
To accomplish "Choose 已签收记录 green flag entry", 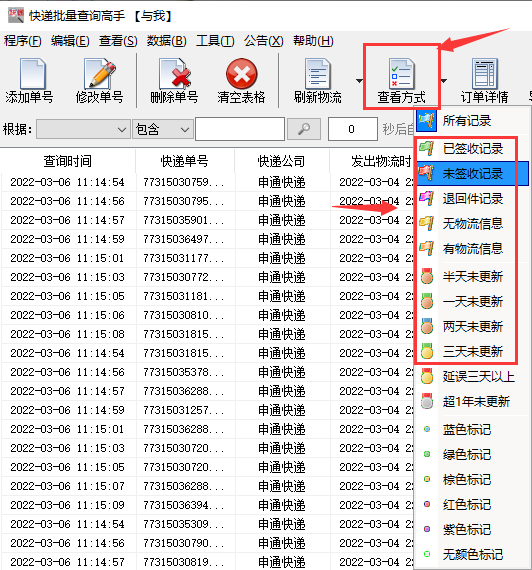I will [x=473, y=149].
